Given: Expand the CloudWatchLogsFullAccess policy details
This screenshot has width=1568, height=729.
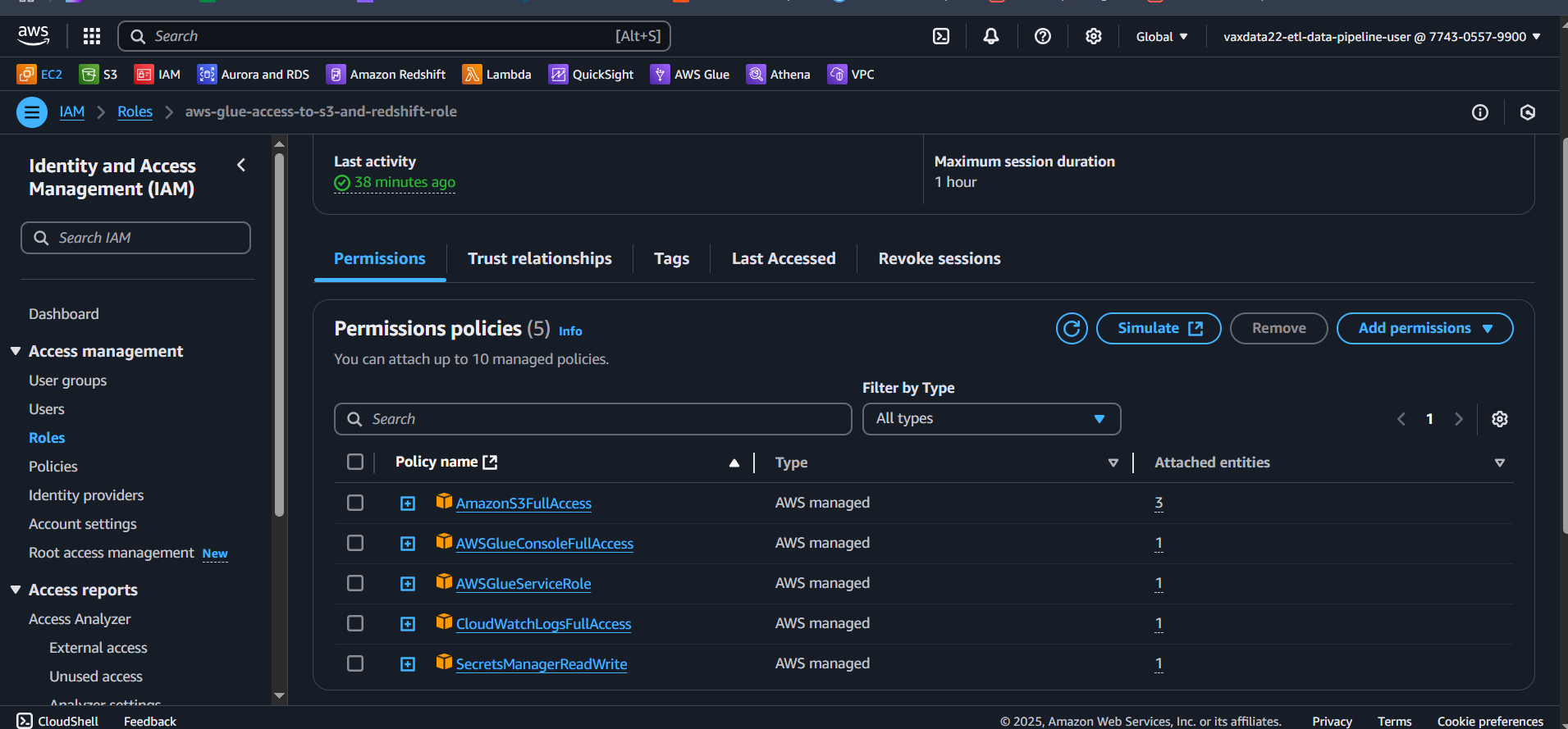Looking at the screenshot, I should pos(408,624).
